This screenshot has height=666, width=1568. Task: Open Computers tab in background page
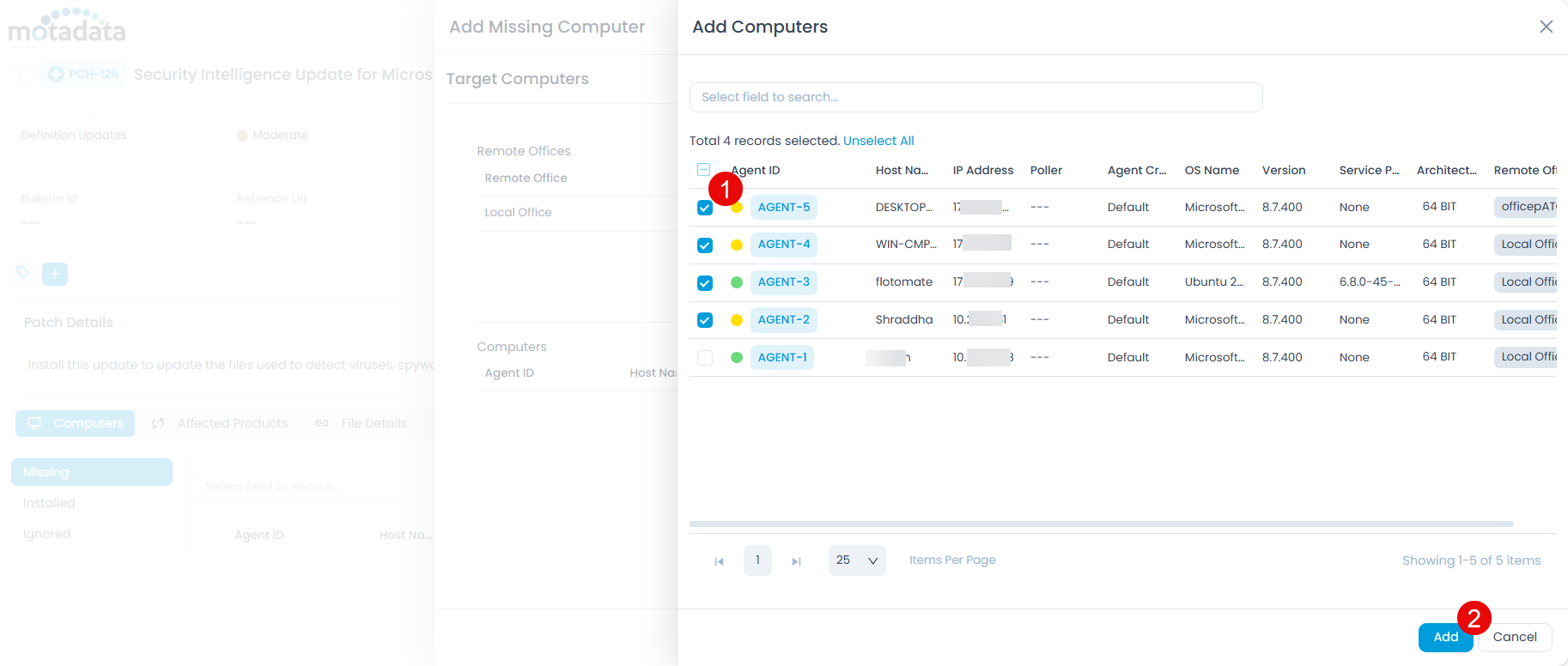click(x=75, y=423)
